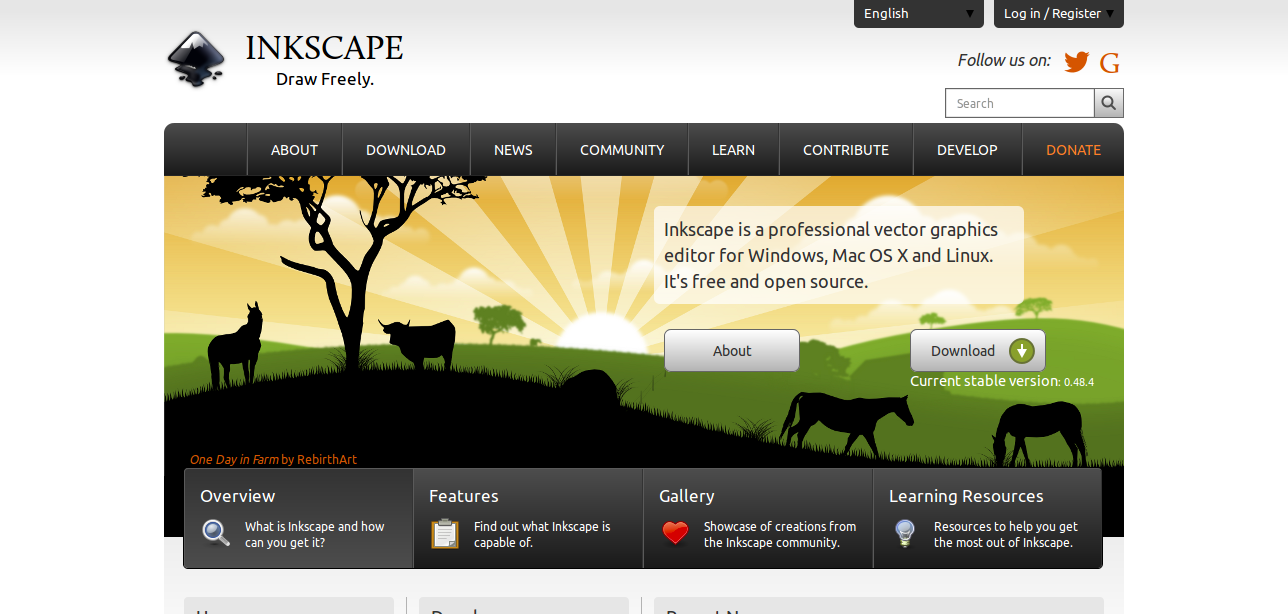Click the Gallery heart icon
1288x614 pixels.
pyautogui.click(x=676, y=533)
